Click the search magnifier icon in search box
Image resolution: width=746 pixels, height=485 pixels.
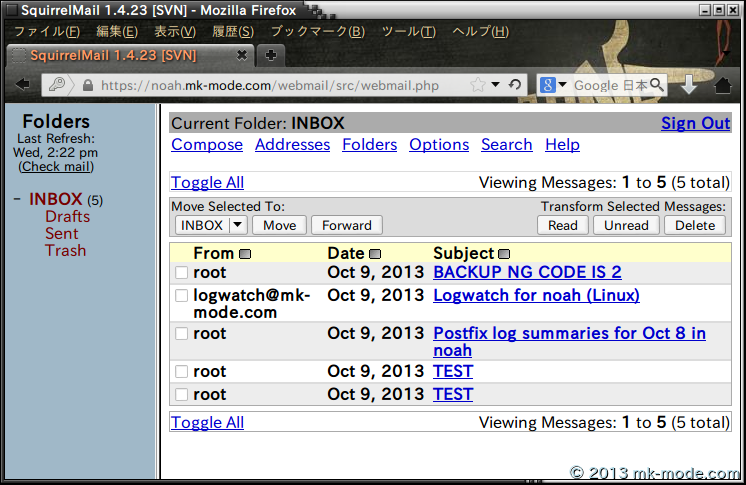(657, 85)
